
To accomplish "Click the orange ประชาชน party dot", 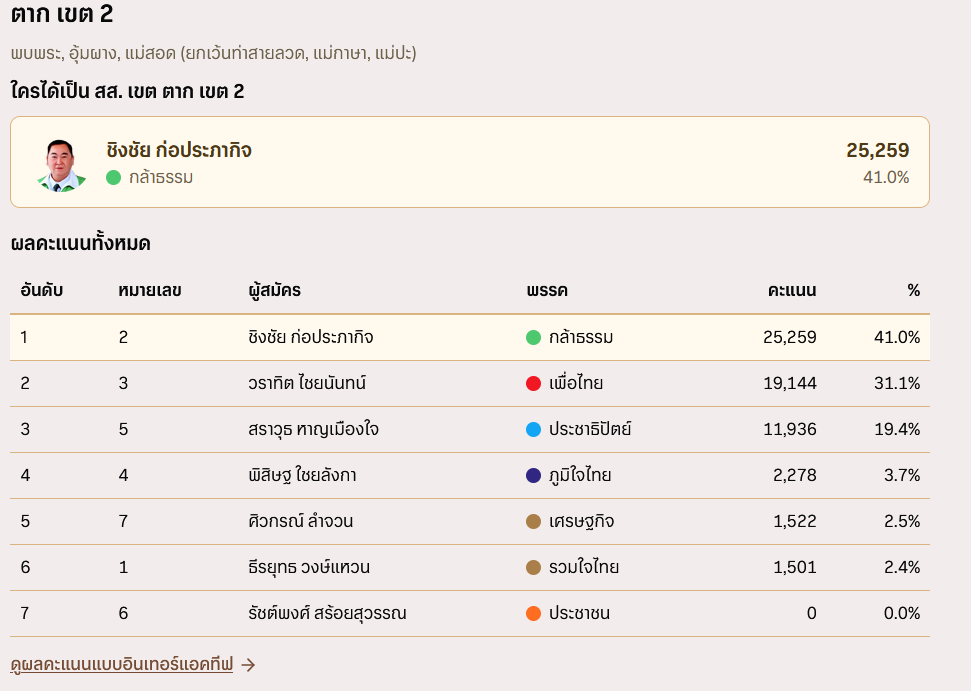I will point(533,613).
